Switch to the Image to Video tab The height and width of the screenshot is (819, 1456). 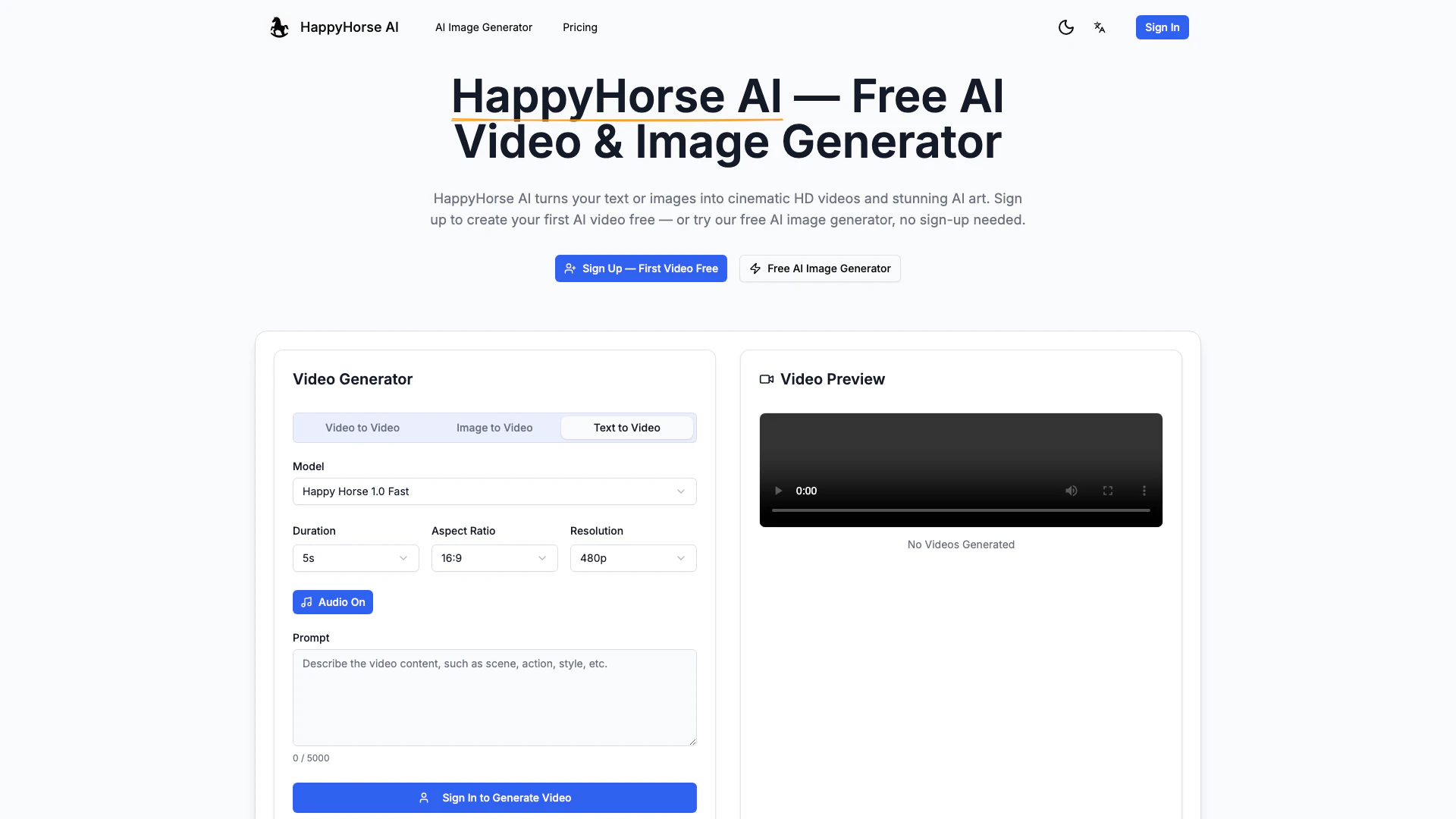coord(494,428)
